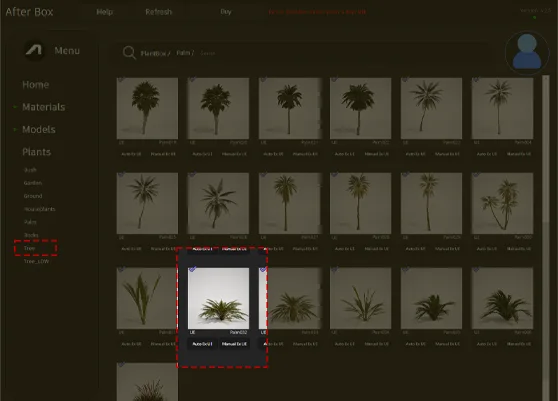Expand the Models section arrow
The height and width of the screenshot is (401, 558).
[15, 129]
